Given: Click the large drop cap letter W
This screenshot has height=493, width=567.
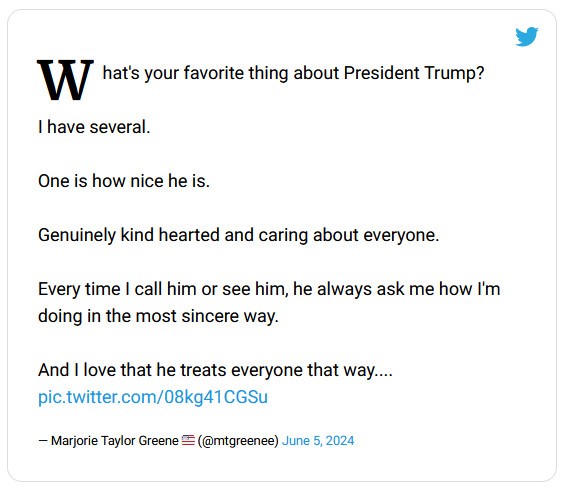Looking at the screenshot, I should pos(65,80).
